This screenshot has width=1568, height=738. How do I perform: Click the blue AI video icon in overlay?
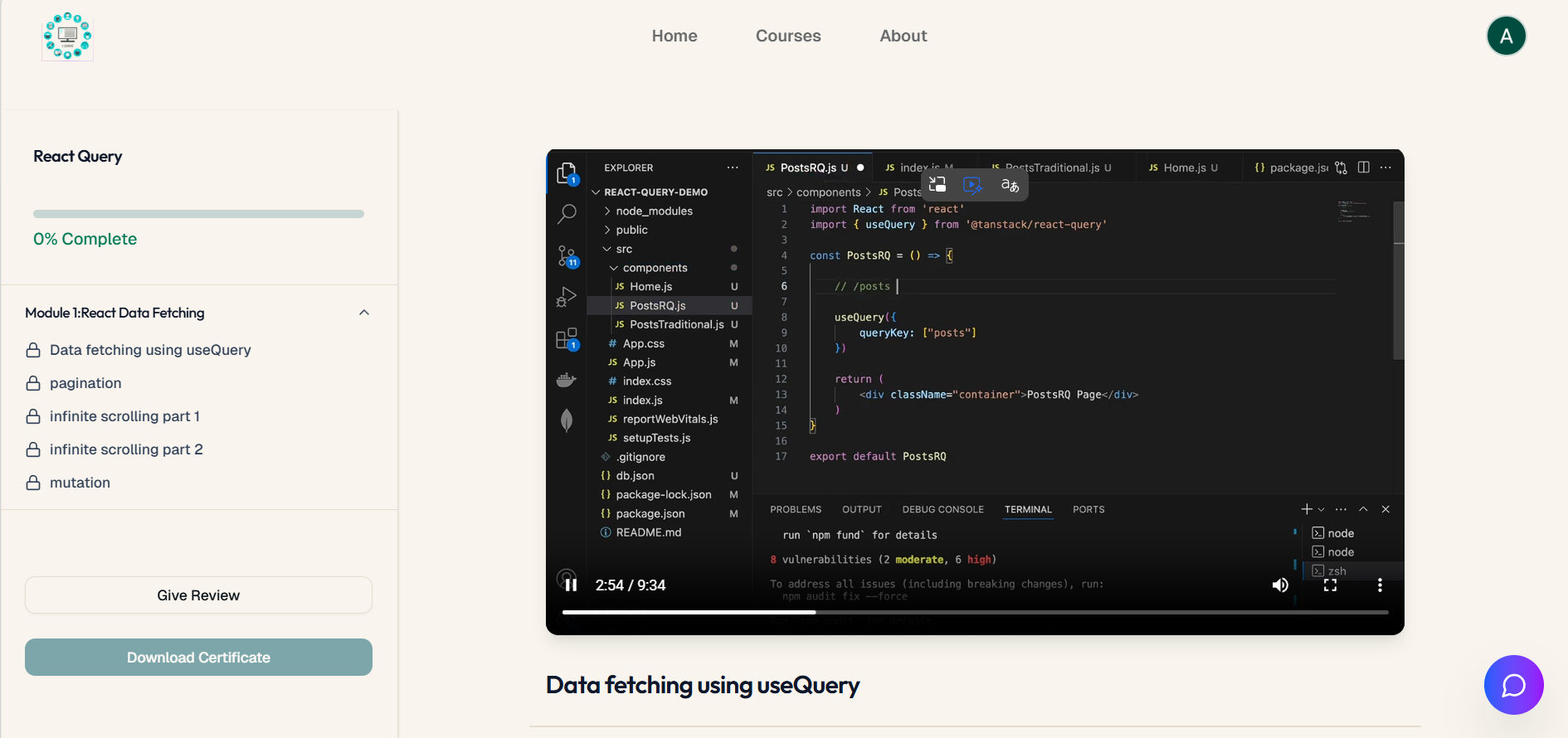click(x=972, y=184)
